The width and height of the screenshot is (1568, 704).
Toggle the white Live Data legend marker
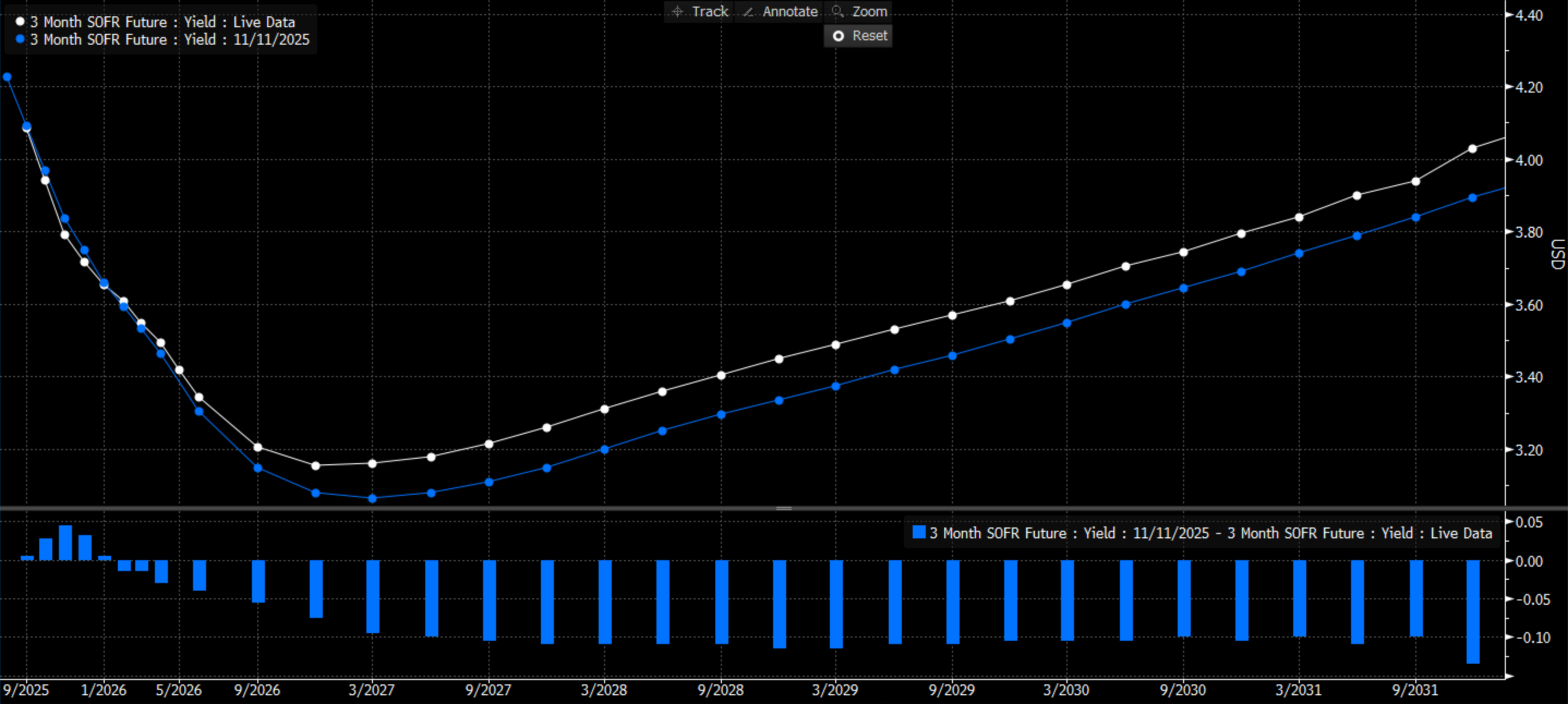[20, 22]
